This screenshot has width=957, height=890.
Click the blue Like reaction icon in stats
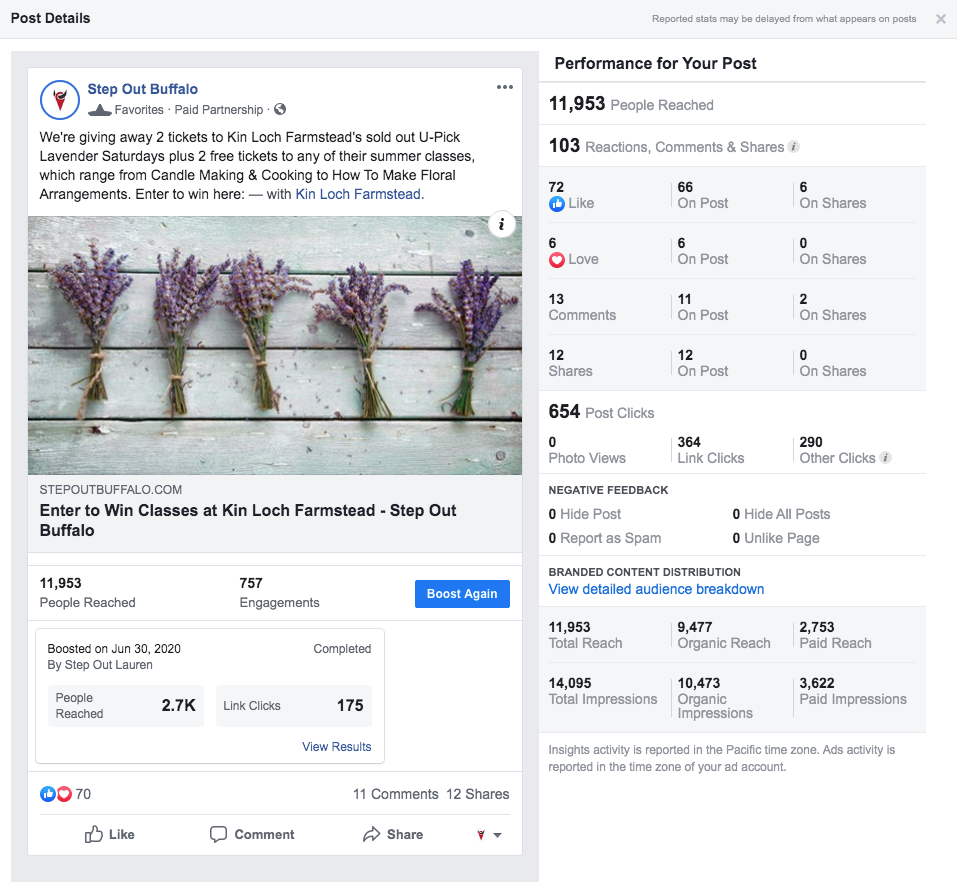[x=557, y=204]
